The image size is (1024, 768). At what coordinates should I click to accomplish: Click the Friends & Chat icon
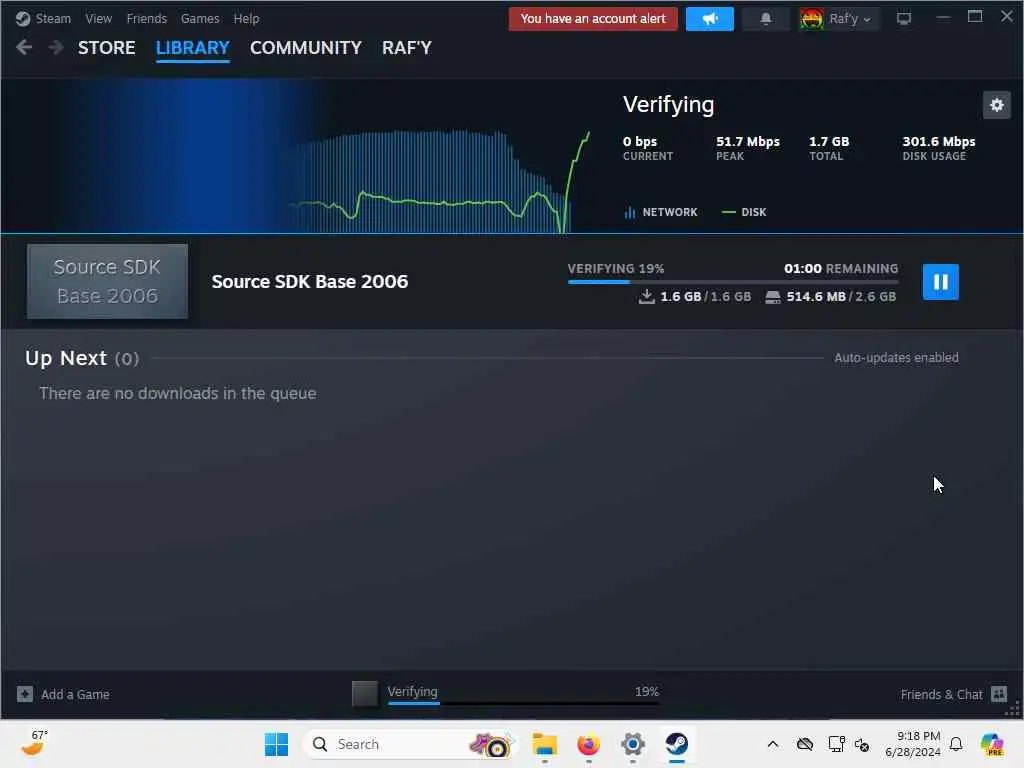(x=999, y=694)
